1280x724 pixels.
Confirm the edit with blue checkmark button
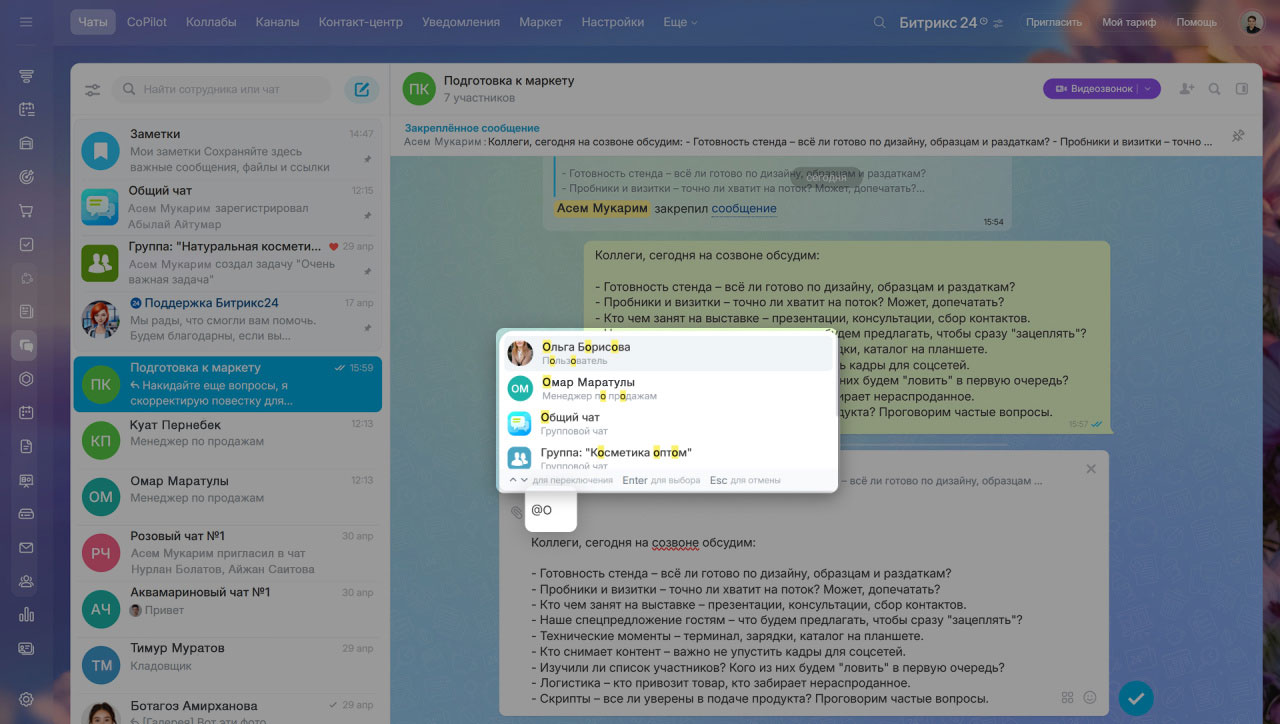click(1135, 697)
